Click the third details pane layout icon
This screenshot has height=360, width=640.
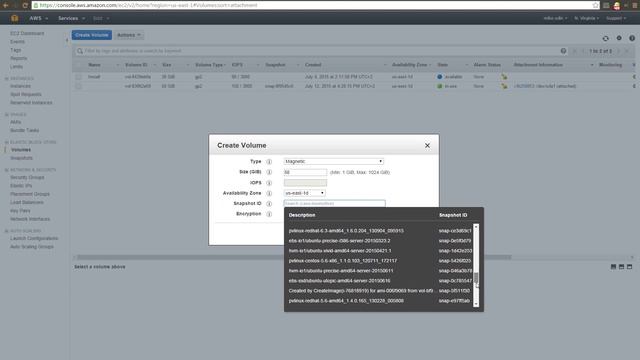coord(629,267)
